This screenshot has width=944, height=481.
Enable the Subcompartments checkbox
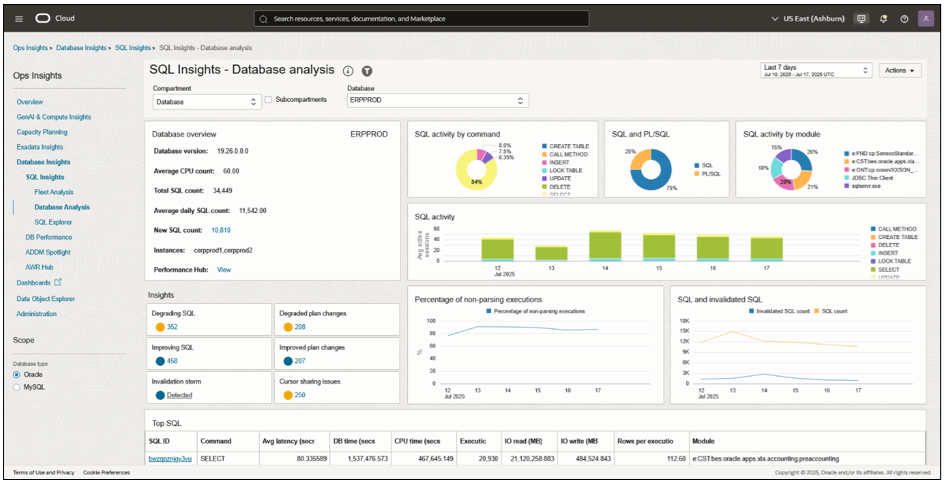coord(269,100)
